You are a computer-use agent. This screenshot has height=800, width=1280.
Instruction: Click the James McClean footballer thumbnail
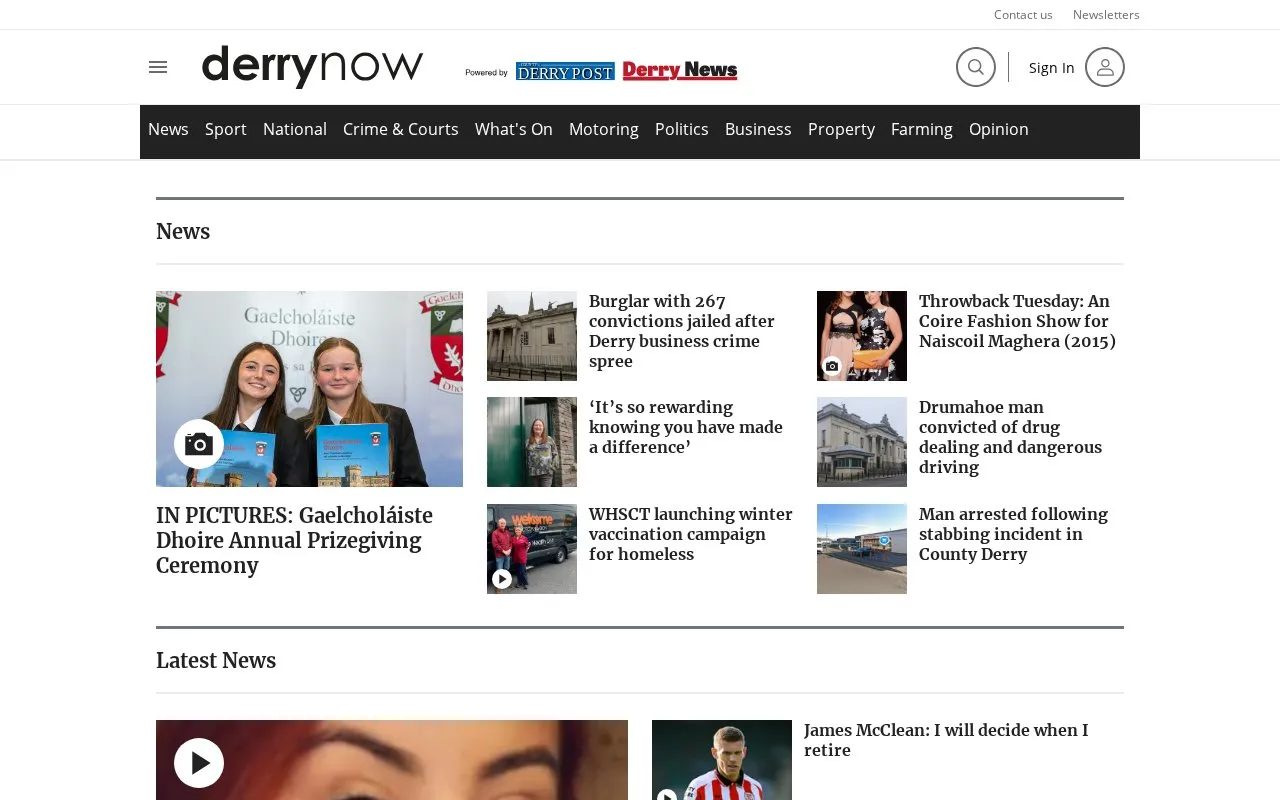coord(722,760)
